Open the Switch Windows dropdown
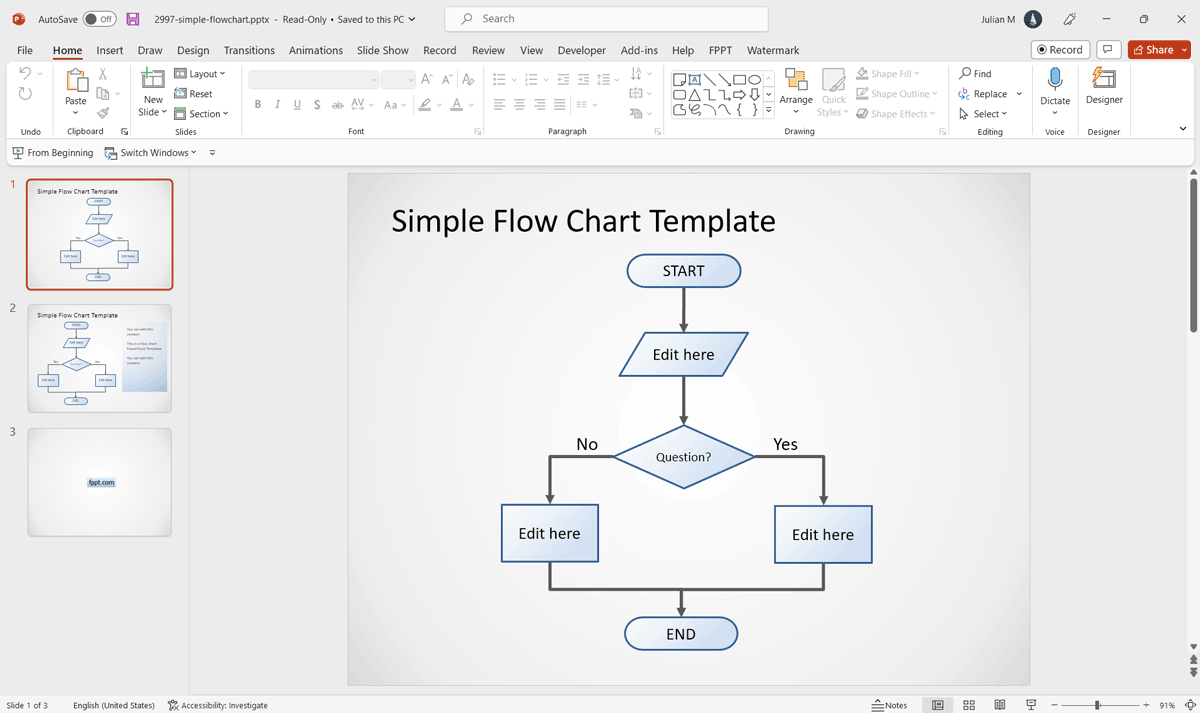This screenshot has height=713, width=1200. (150, 152)
